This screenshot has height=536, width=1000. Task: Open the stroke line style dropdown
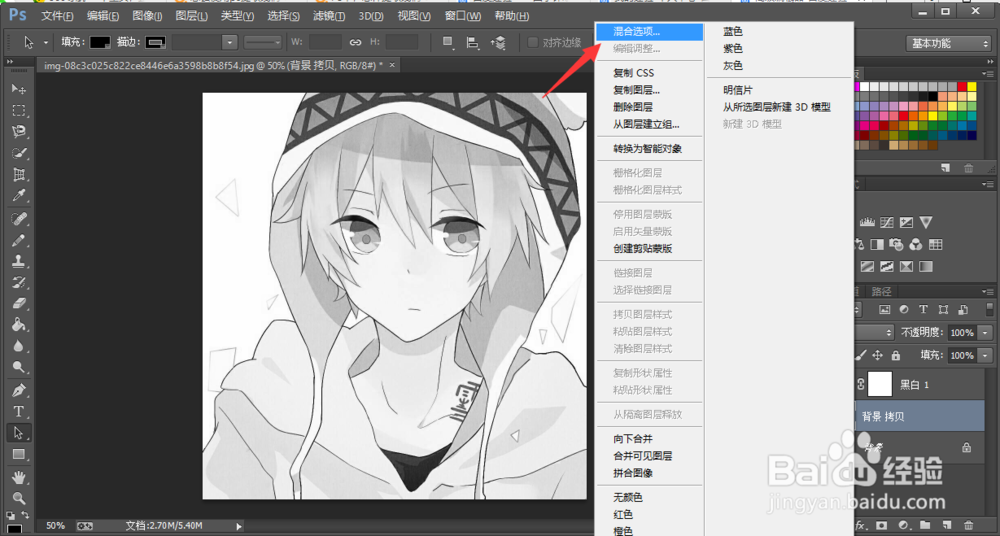click(x=263, y=43)
